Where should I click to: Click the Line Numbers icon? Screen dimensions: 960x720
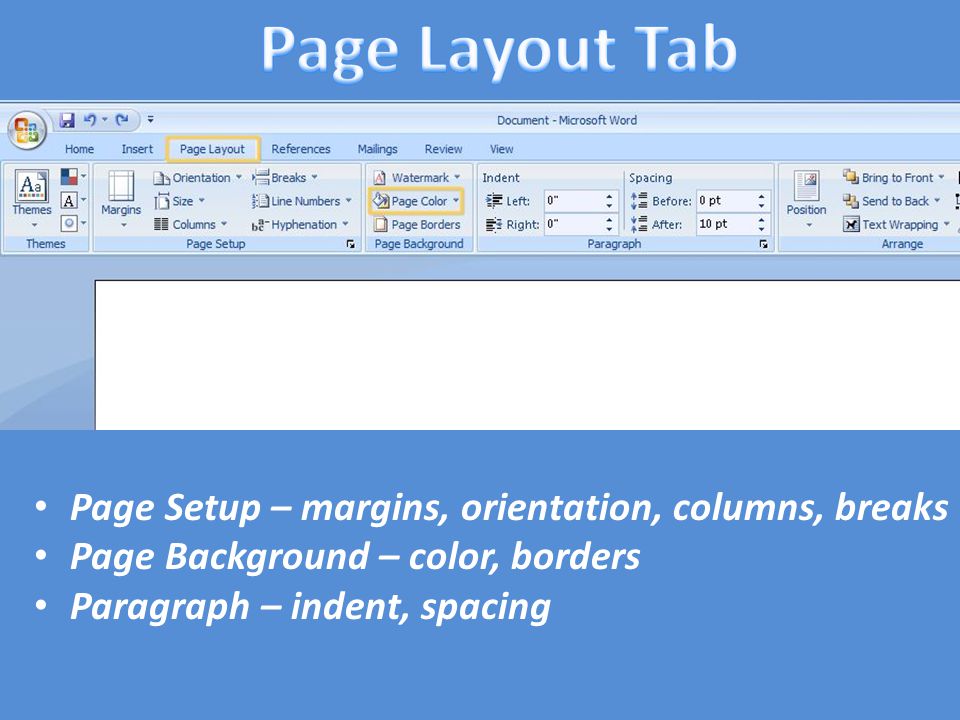click(261, 201)
